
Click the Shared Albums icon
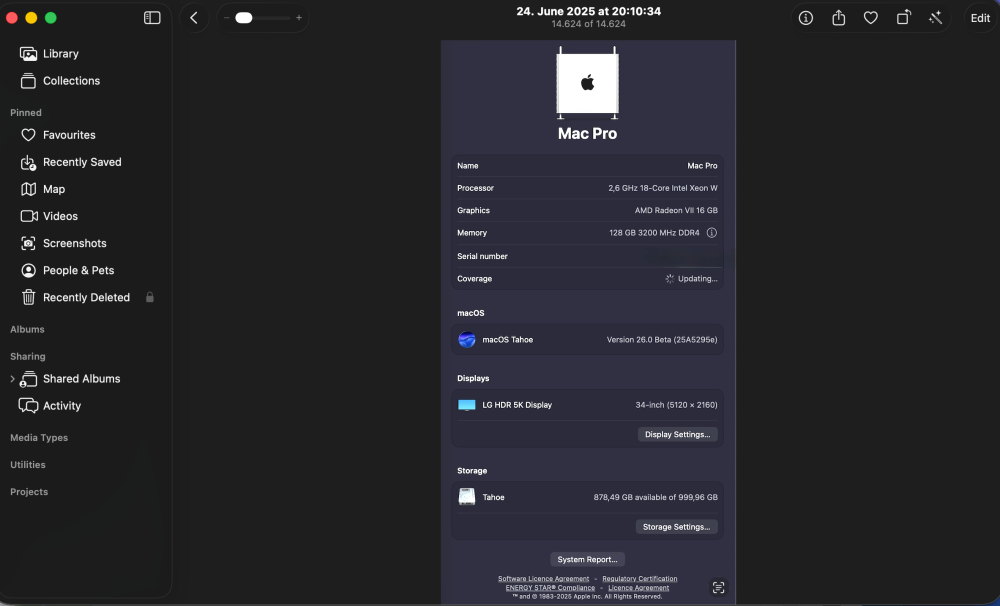coord(28,379)
